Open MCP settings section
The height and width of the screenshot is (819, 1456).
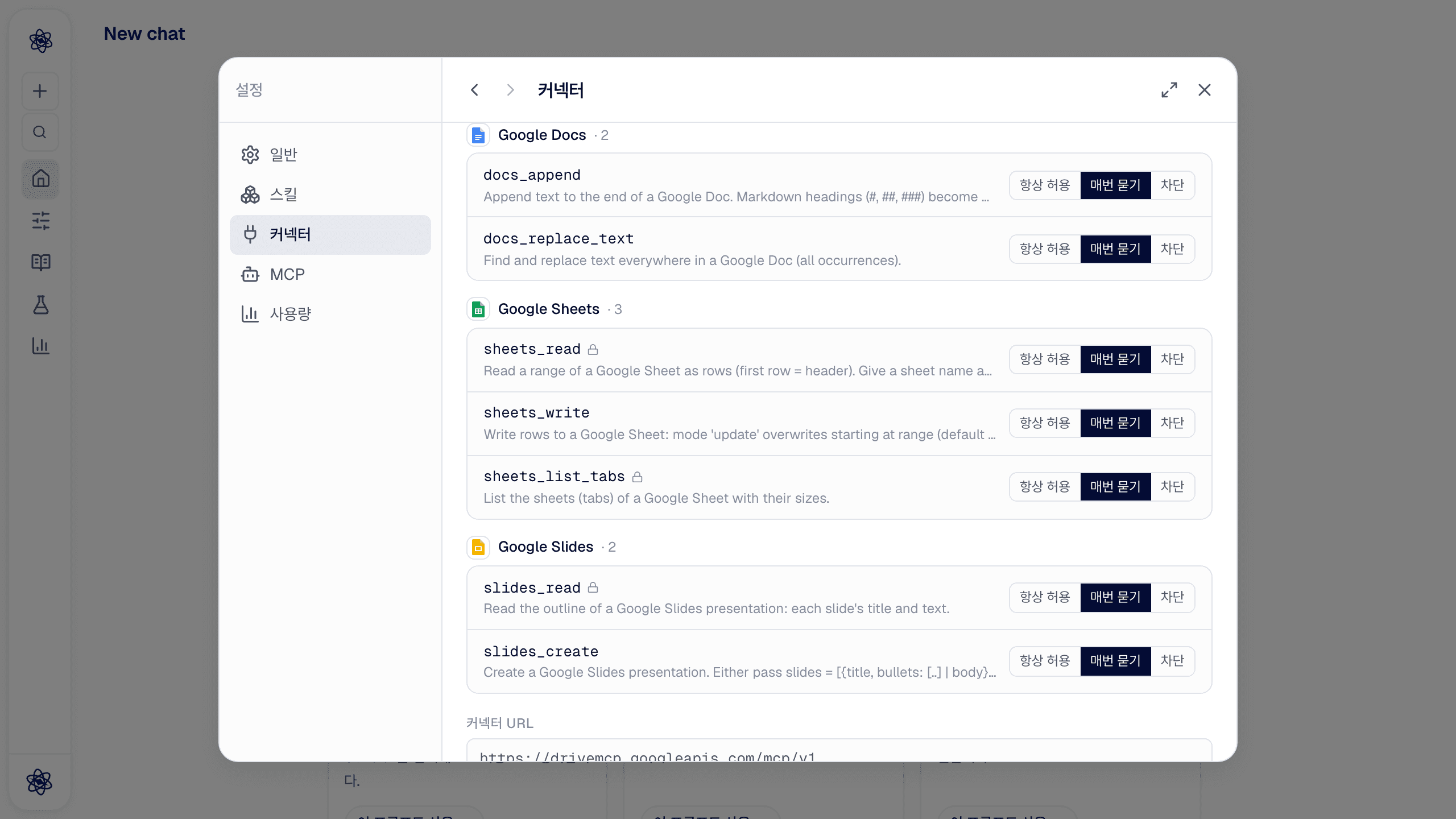click(x=330, y=274)
